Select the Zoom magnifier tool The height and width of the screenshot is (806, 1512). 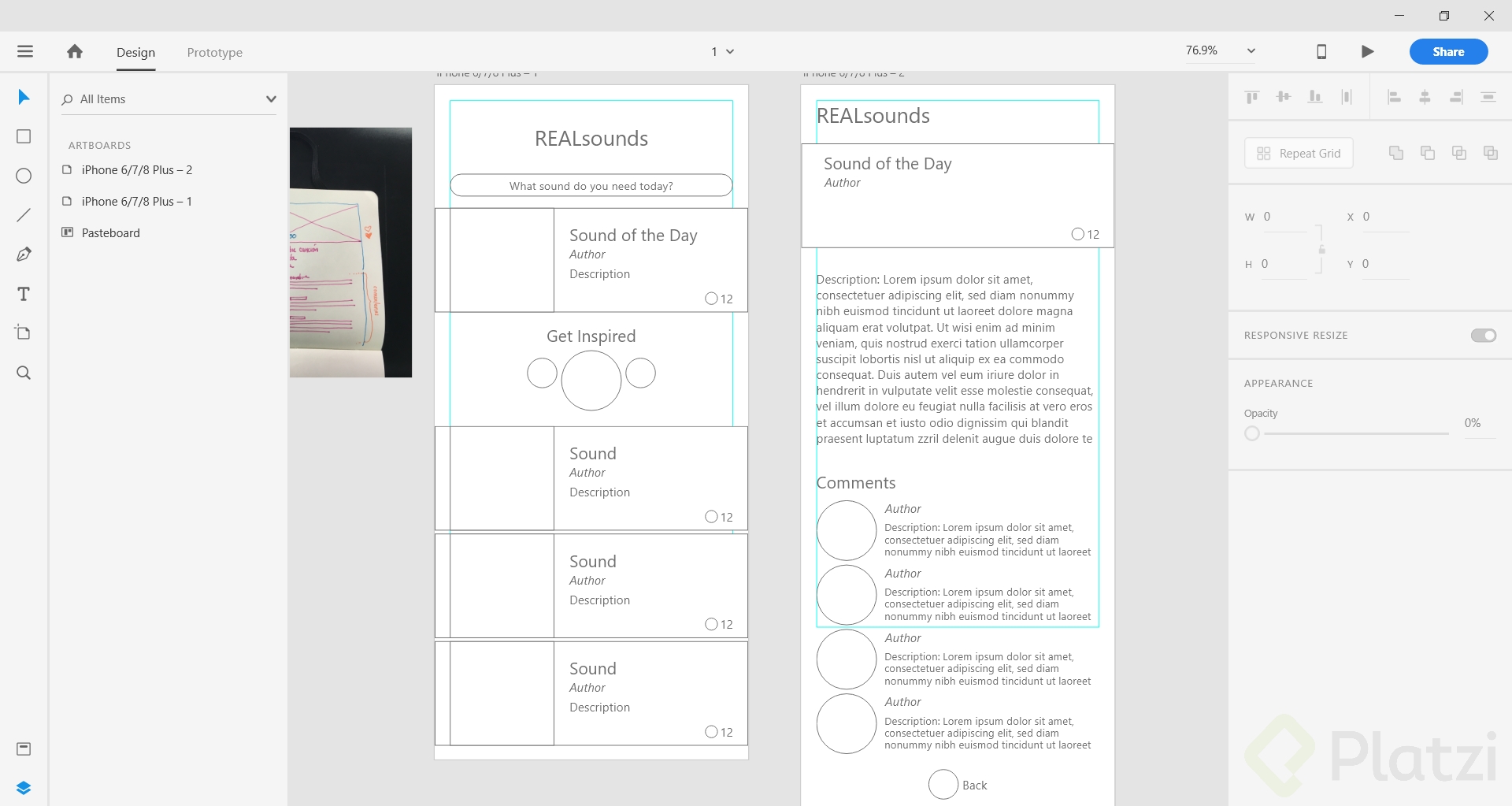(x=24, y=373)
